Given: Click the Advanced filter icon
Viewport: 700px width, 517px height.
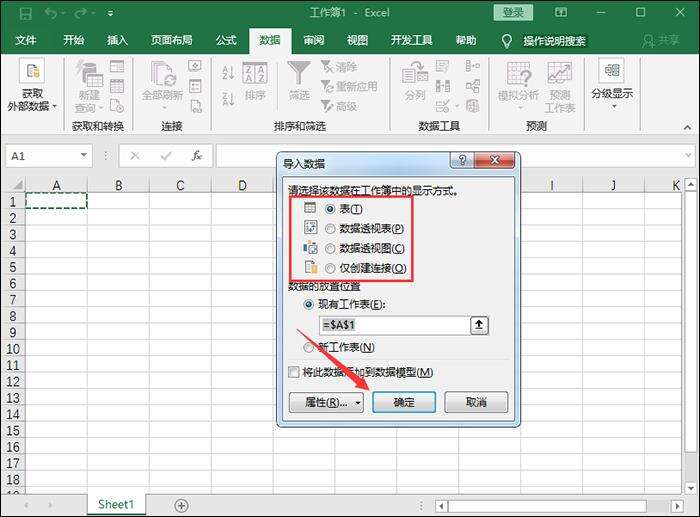Looking at the screenshot, I should [326, 106].
